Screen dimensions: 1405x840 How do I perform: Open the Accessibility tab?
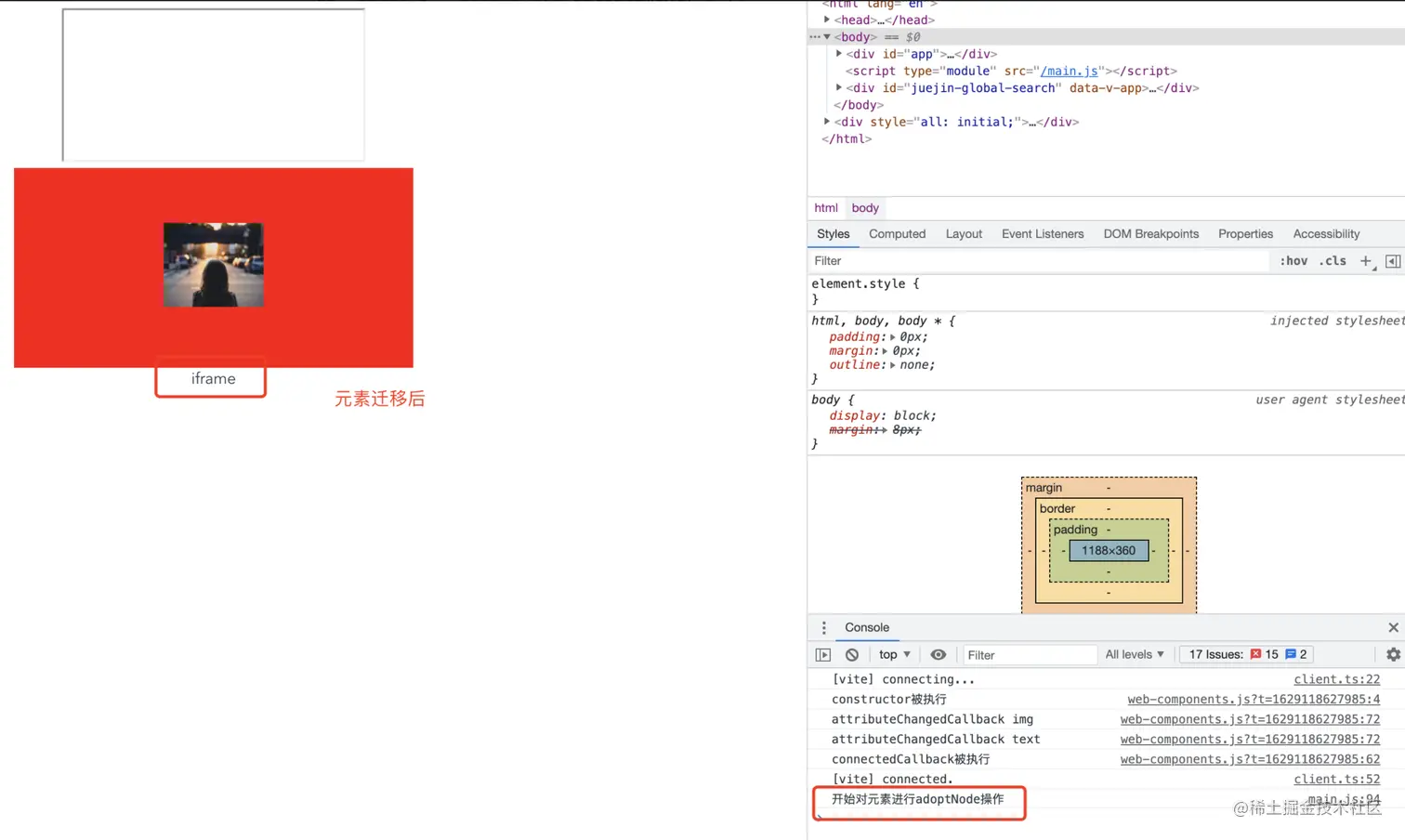(x=1326, y=234)
